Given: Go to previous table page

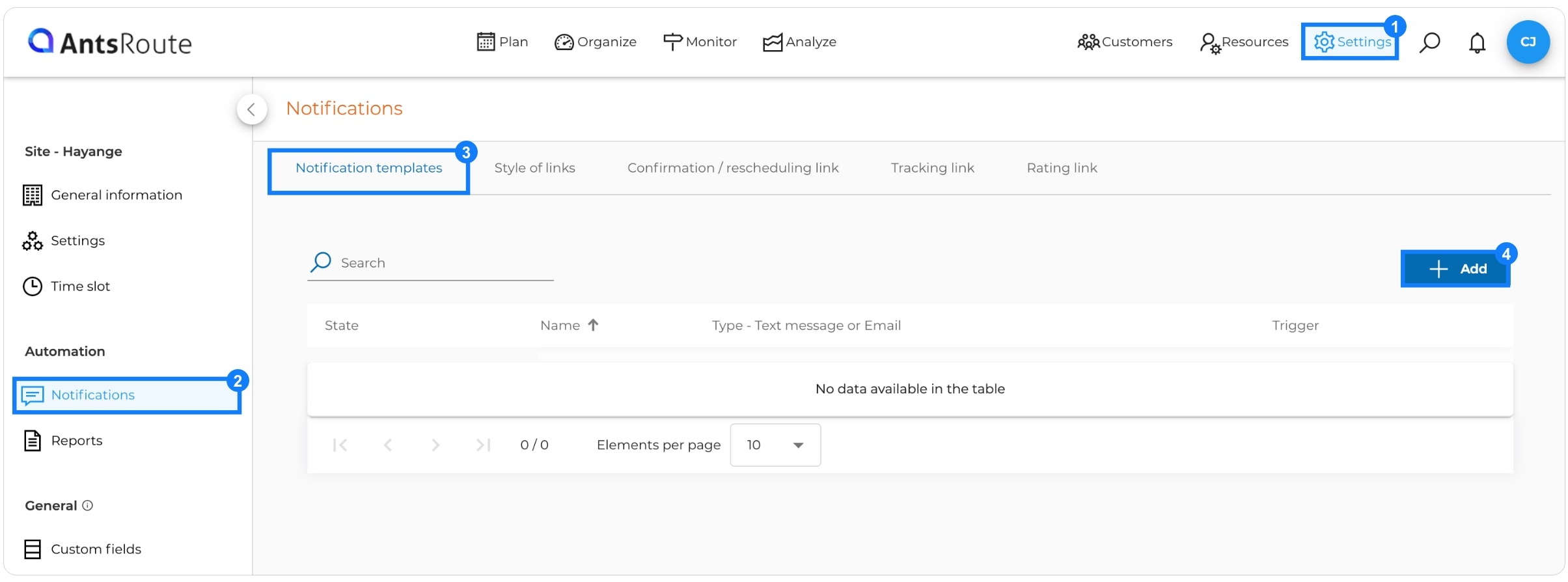Looking at the screenshot, I should click(x=388, y=445).
